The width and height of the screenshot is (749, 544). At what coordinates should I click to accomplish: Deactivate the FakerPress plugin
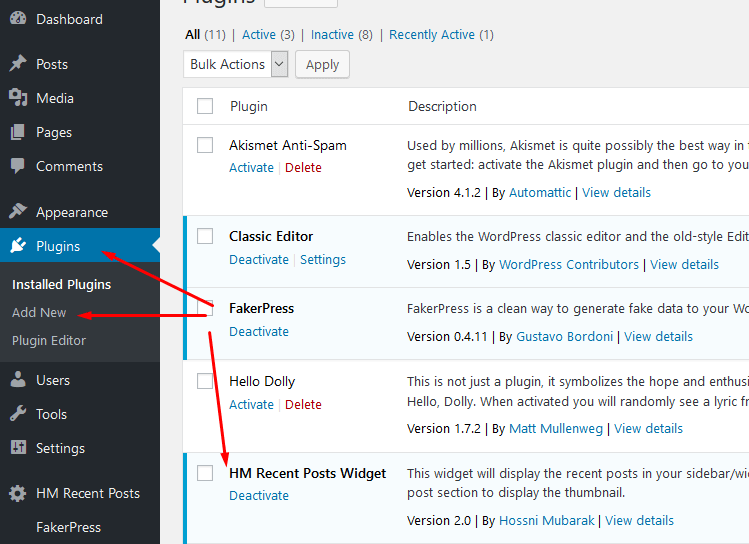[x=259, y=331]
